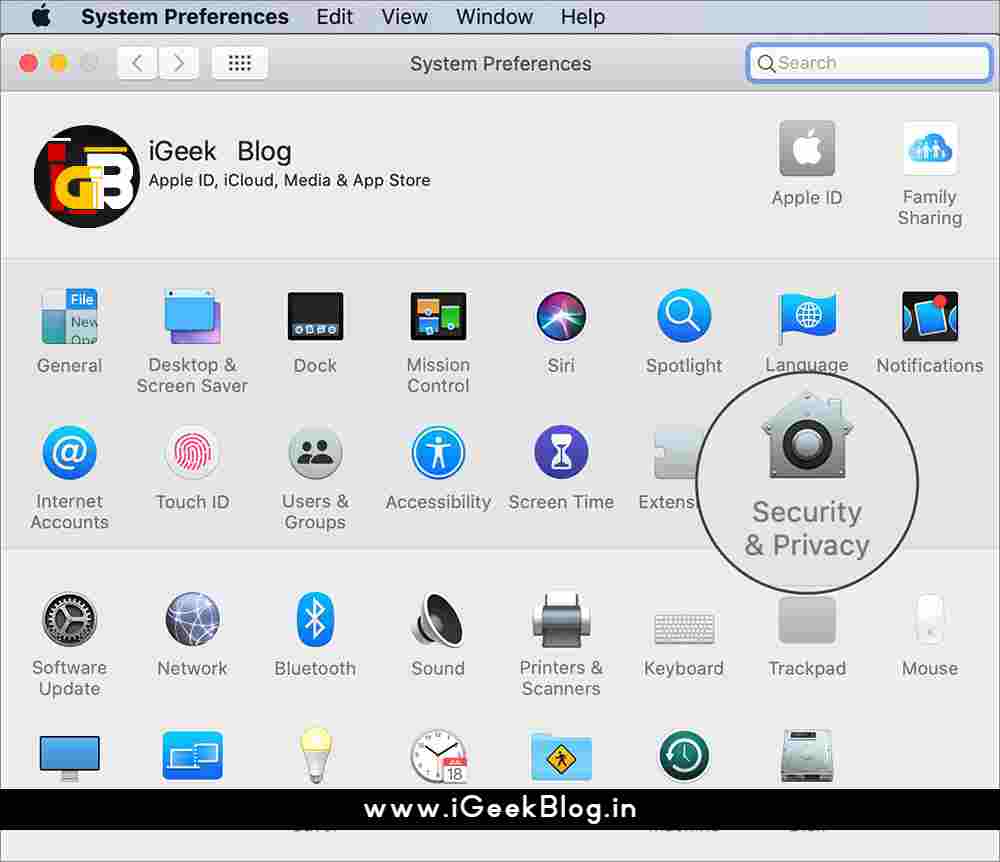
Task: Open Family Sharing preferences
Action: [930, 174]
